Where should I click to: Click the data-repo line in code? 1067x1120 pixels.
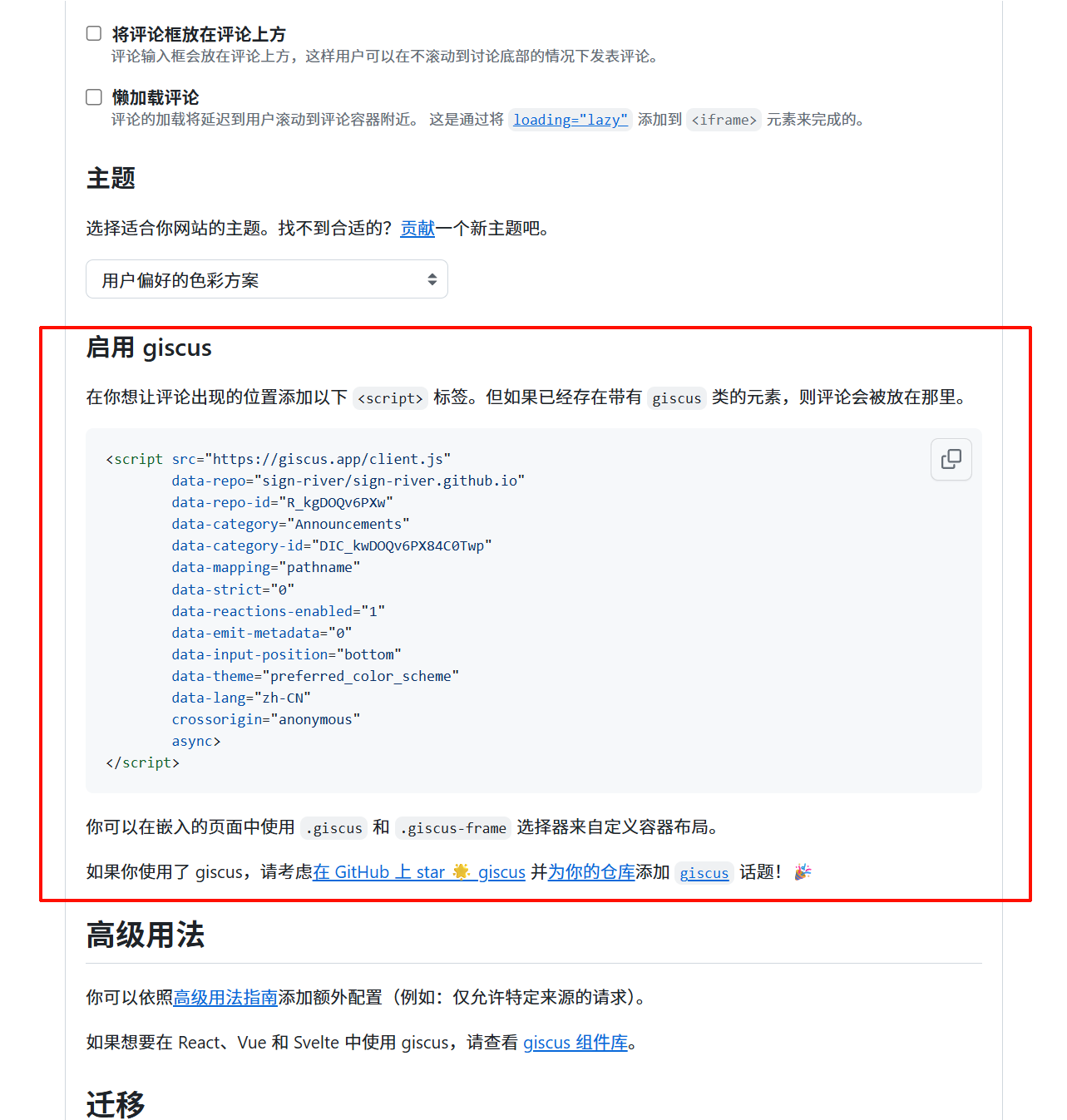tap(348, 481)
